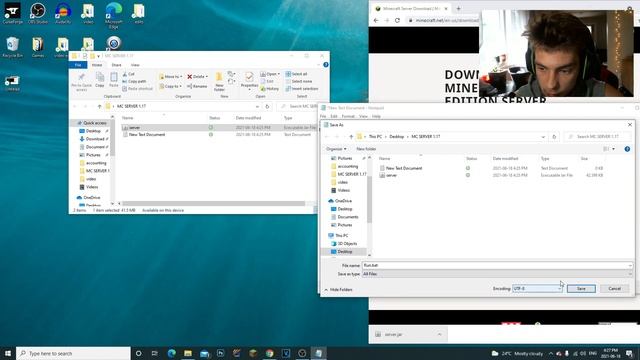Screen dimensions: 640x360
Task: Click the Explorer help question mark icon
Action: [x=326, y=64]
